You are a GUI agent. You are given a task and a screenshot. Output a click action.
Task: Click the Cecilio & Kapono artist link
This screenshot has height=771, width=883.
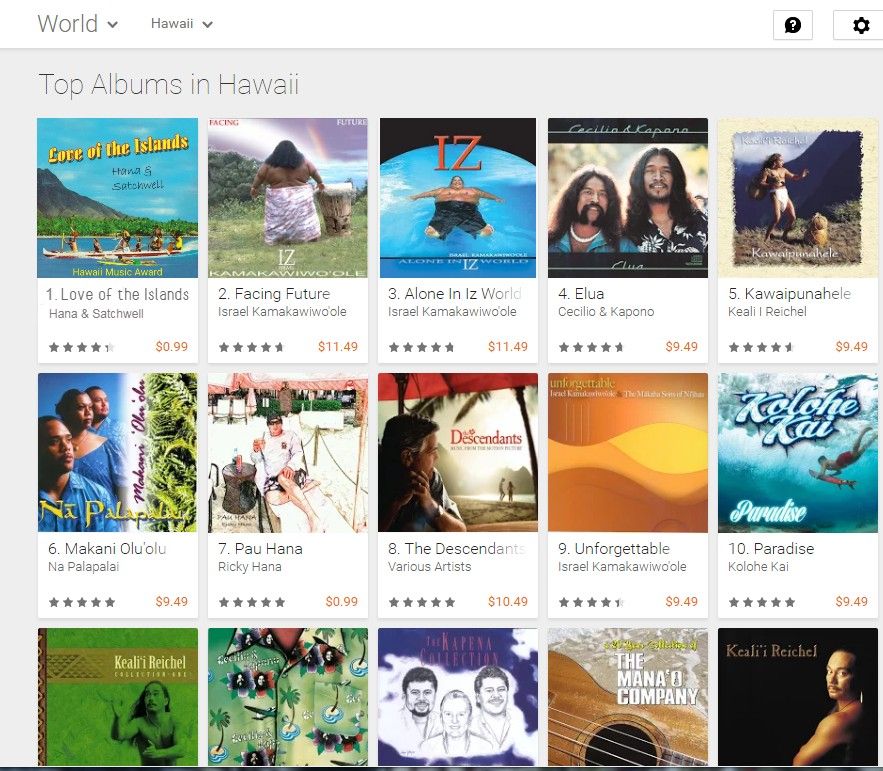[606, 312]
